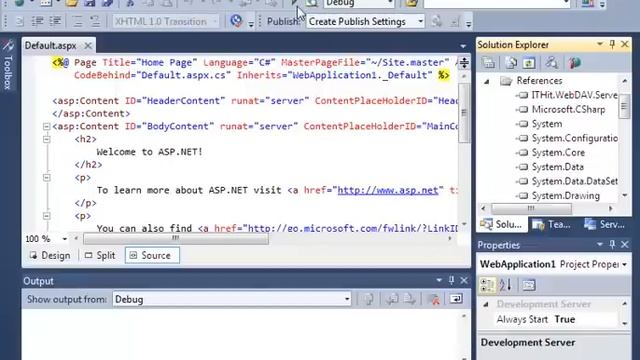Open the document tabs list dropdown arrow

463,46
